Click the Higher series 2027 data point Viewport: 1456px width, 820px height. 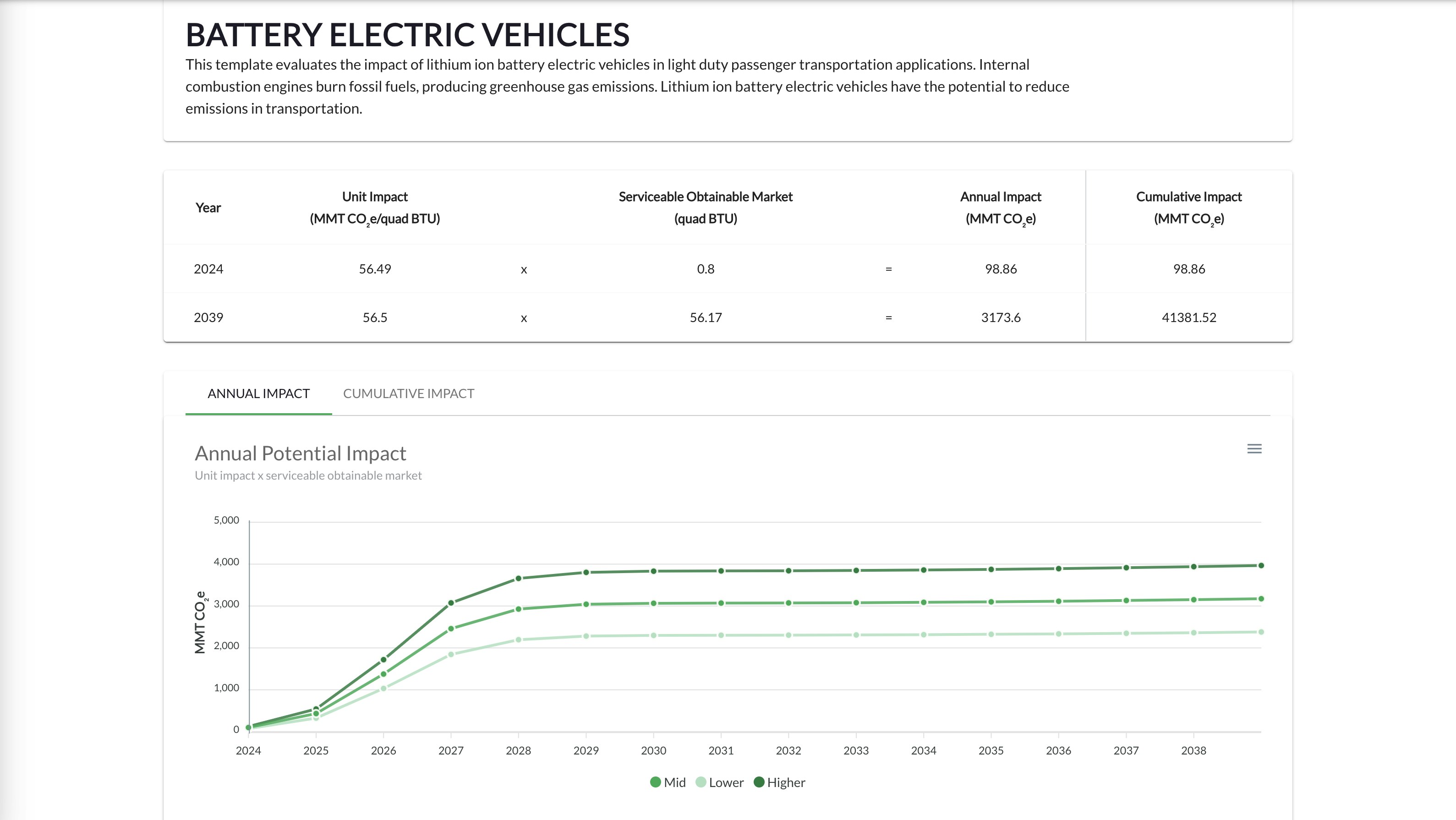tap(451, 603)
